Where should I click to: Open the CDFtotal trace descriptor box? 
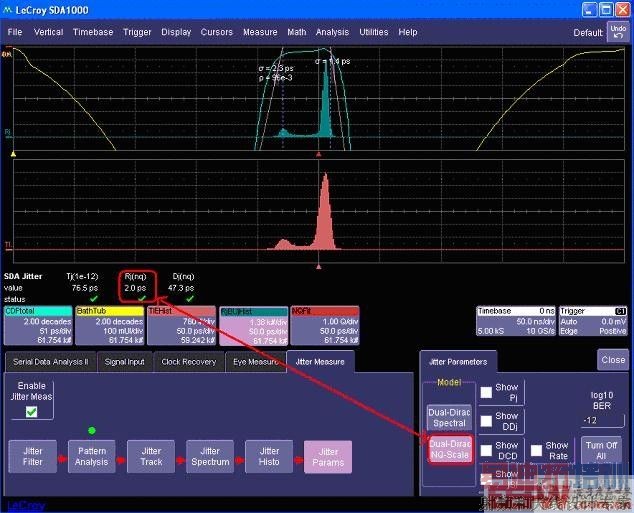pos(37,326)
